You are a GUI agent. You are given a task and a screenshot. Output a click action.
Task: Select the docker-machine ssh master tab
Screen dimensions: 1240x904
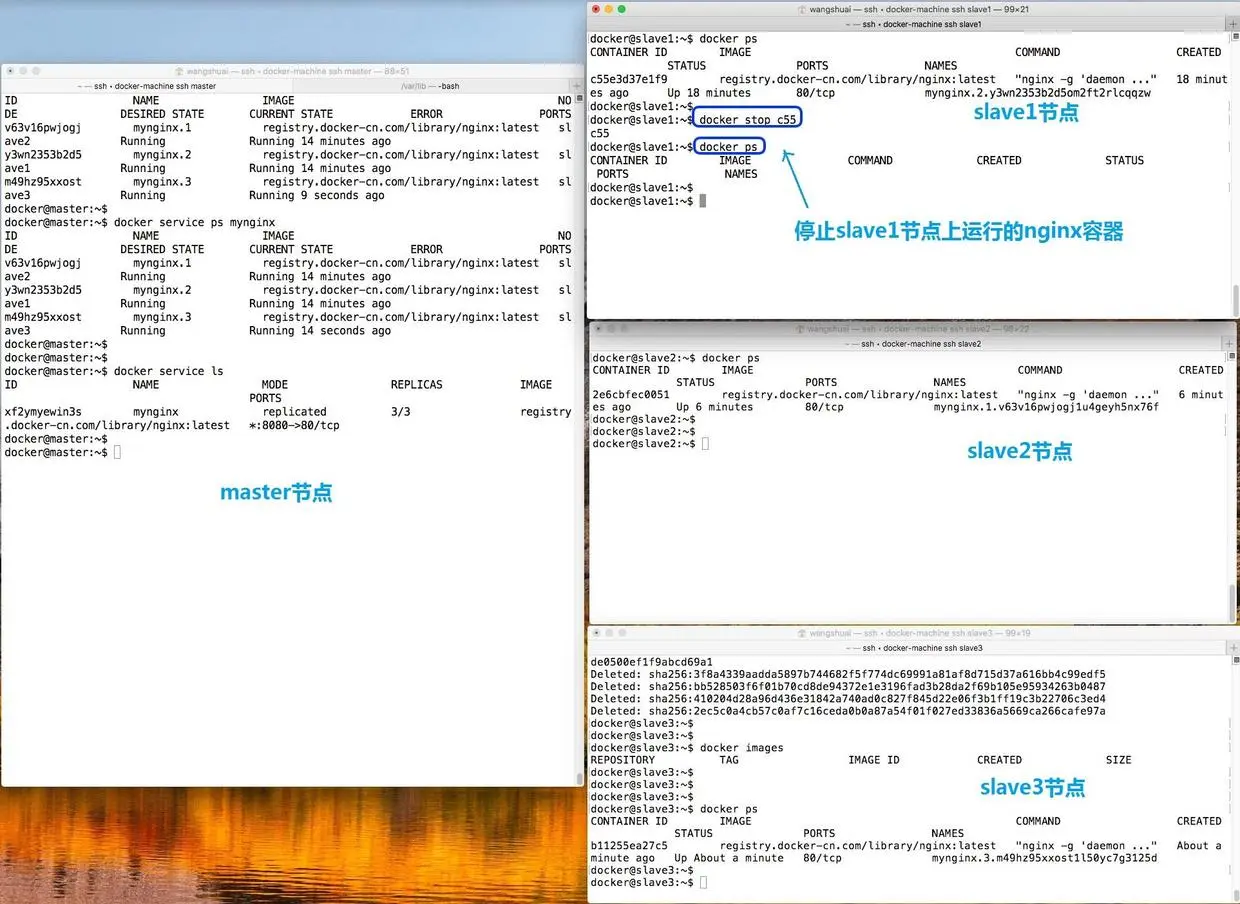(146, 86)
